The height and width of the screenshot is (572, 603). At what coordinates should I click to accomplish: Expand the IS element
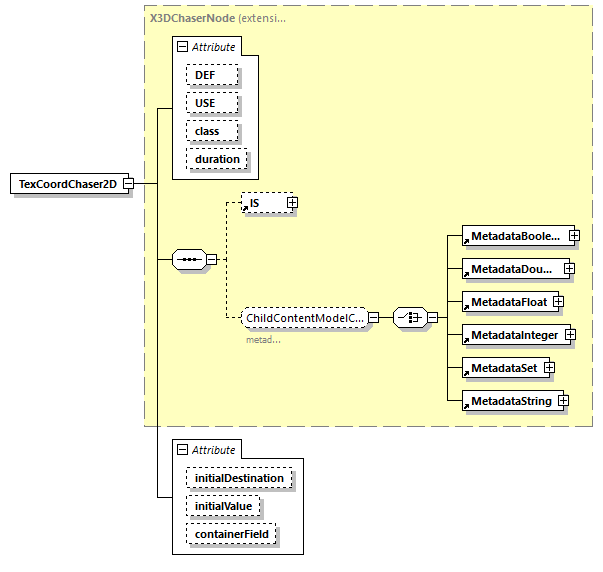(292, 203)
